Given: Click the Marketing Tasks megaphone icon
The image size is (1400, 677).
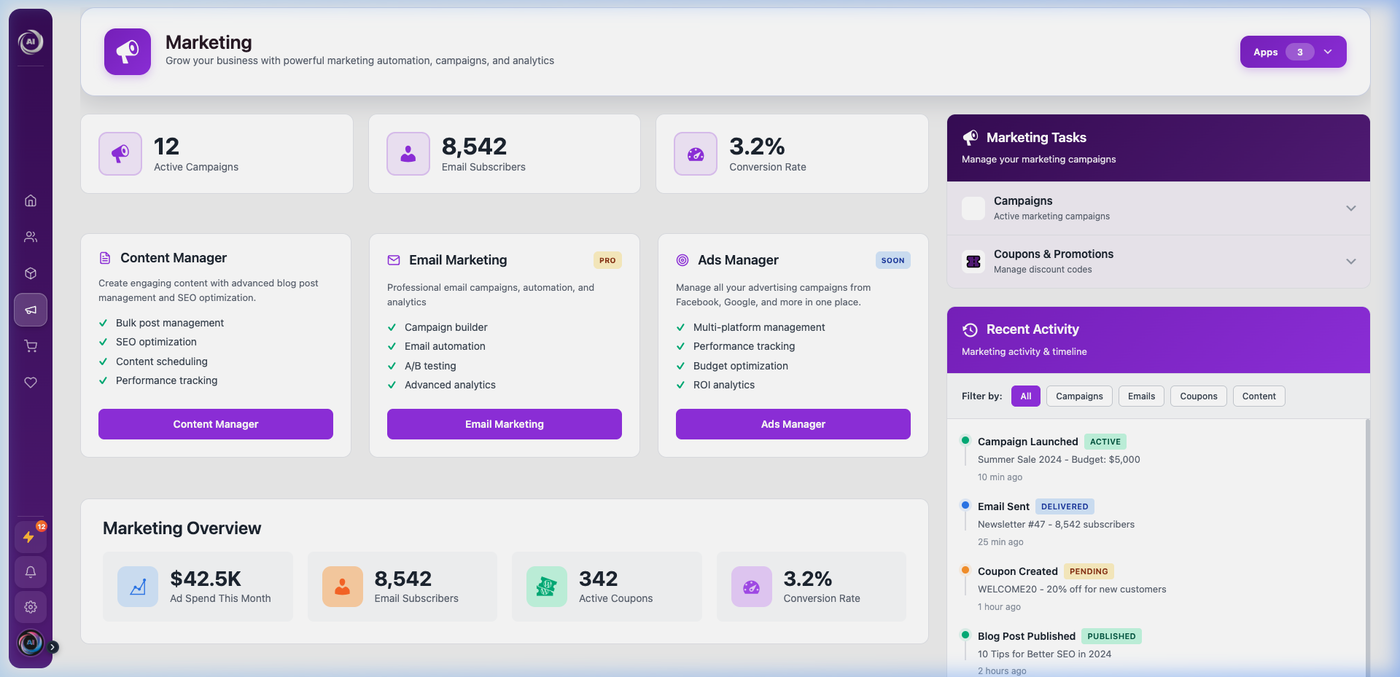Looking at the screenshot, I should tap(970, 138).
